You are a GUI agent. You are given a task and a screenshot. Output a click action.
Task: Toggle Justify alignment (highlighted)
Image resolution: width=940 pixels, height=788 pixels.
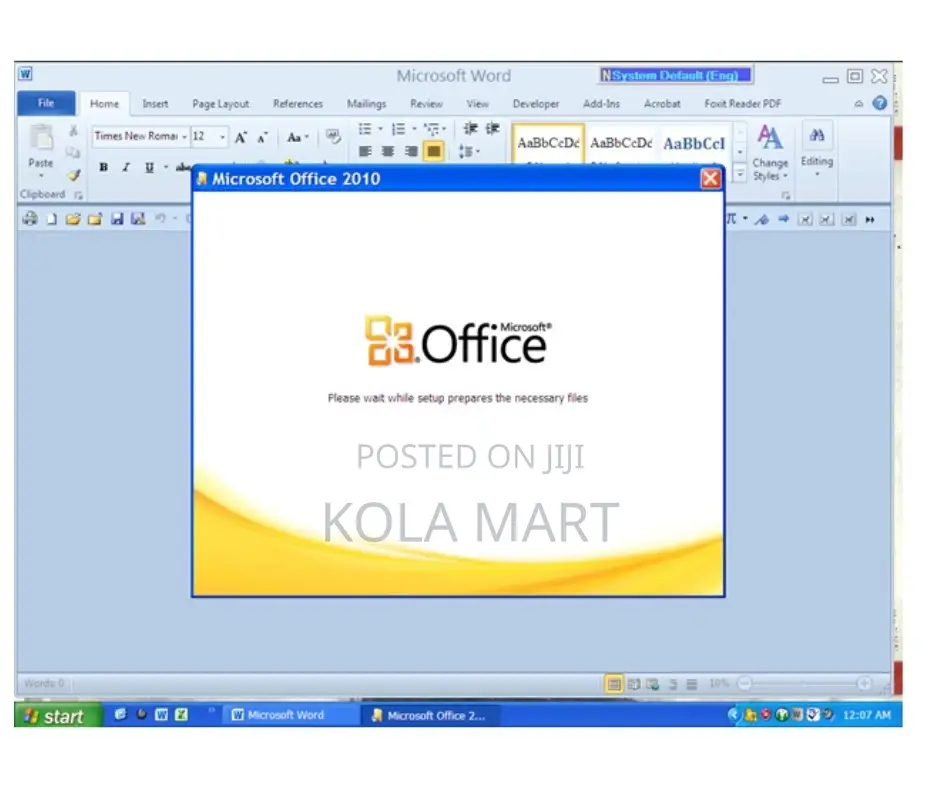433,151
